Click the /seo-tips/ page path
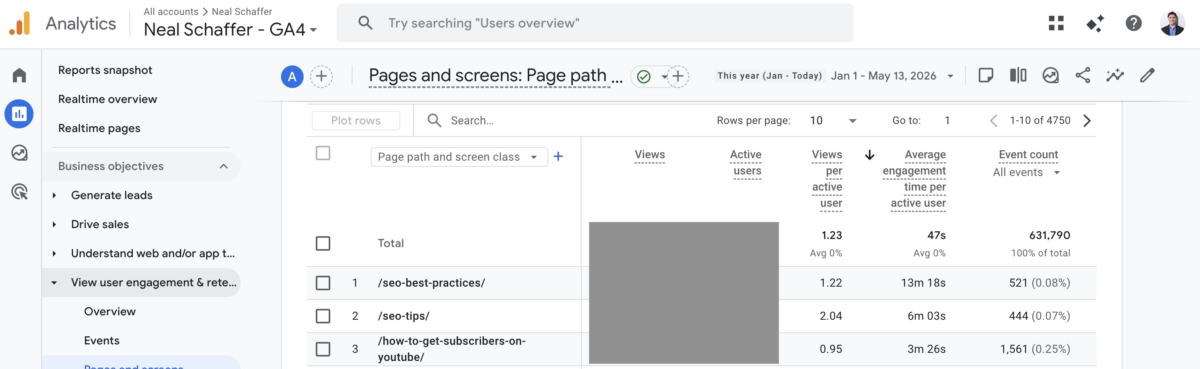This screenshot has width=1200, height=369. point(405,316)
